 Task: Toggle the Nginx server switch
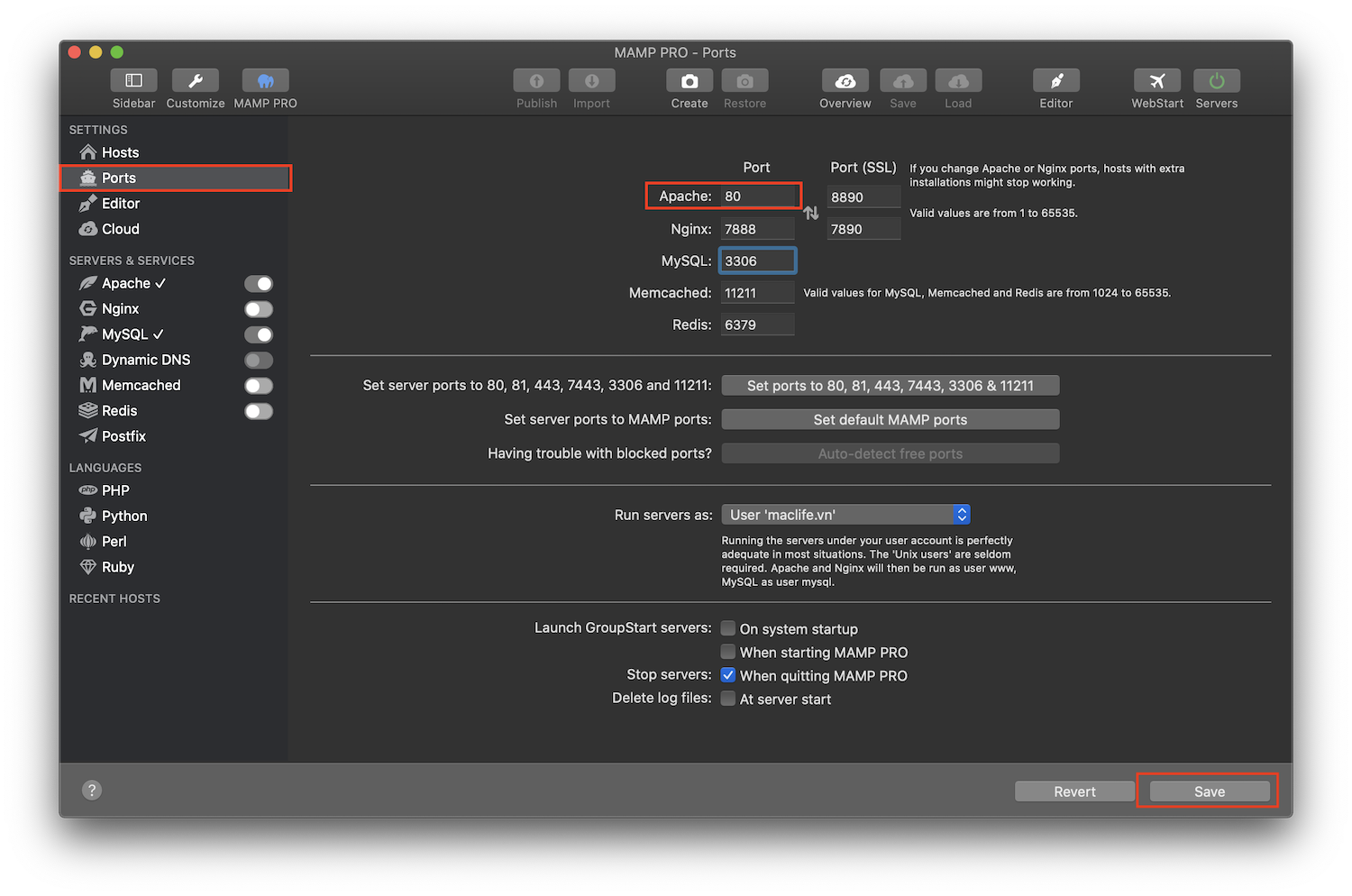(259, 309)
